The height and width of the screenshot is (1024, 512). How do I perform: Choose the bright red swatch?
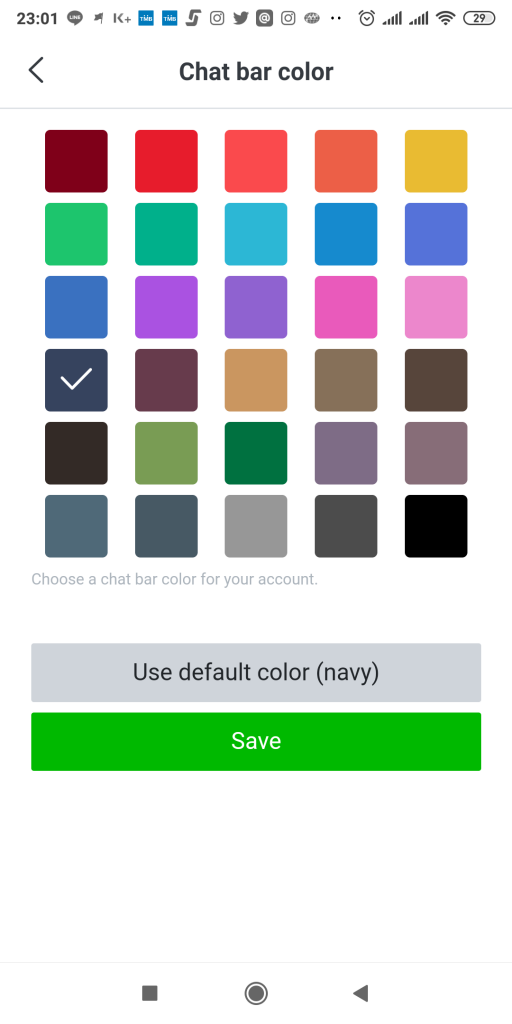pos(167,161)
